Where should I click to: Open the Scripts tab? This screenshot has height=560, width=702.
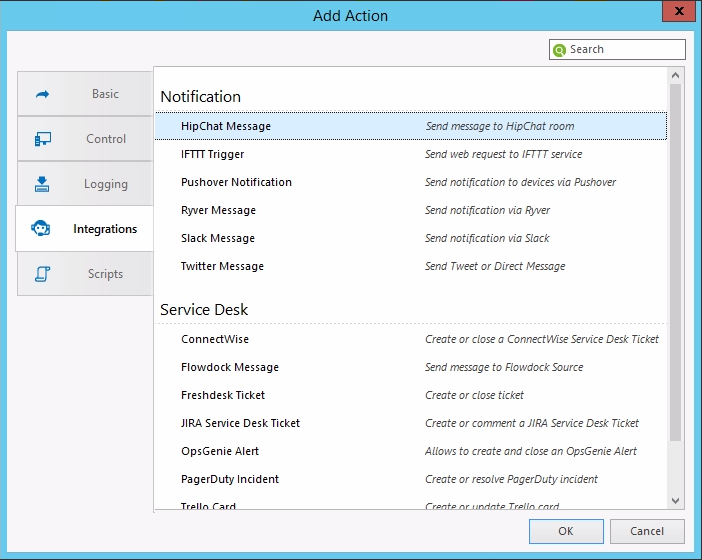pos(85,274)
